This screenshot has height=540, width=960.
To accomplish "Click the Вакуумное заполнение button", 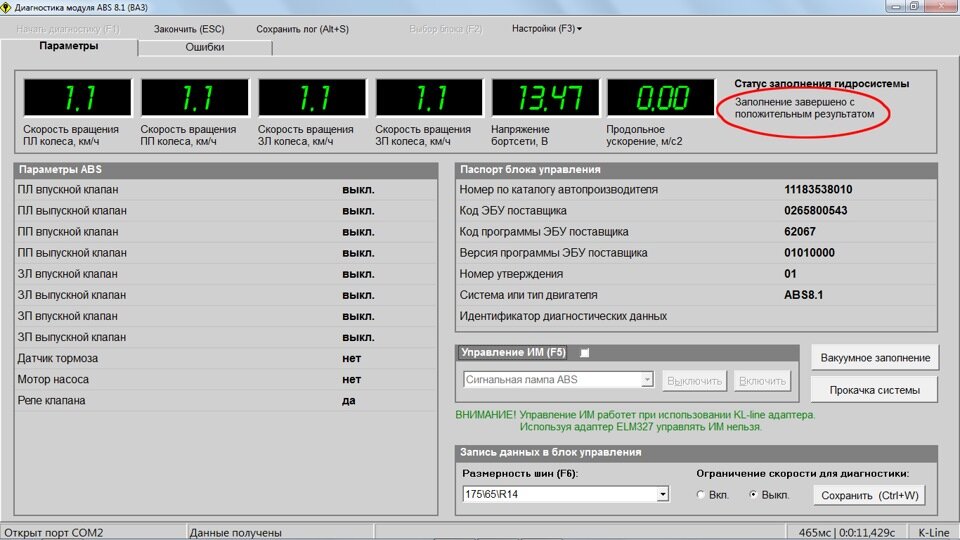I will (875, 358).
